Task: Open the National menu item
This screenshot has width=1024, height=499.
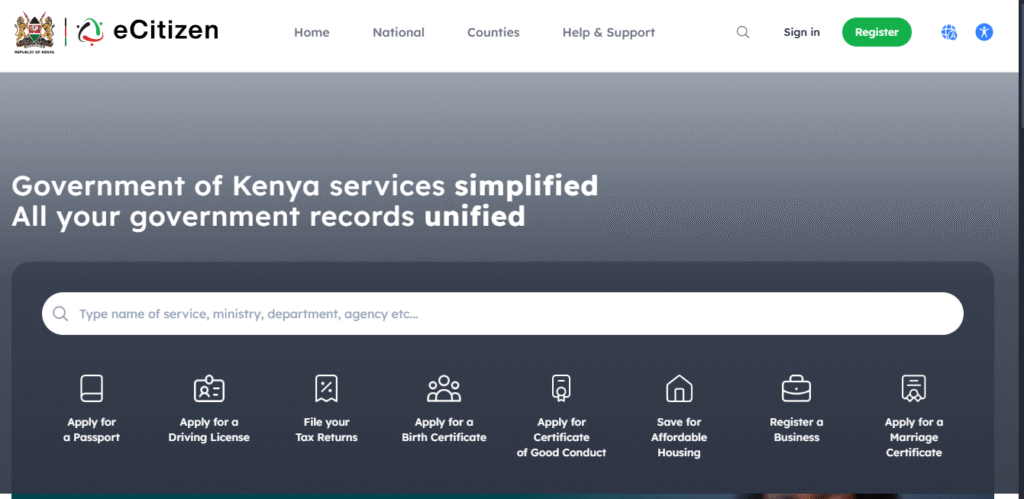Action: click(398, 32)
